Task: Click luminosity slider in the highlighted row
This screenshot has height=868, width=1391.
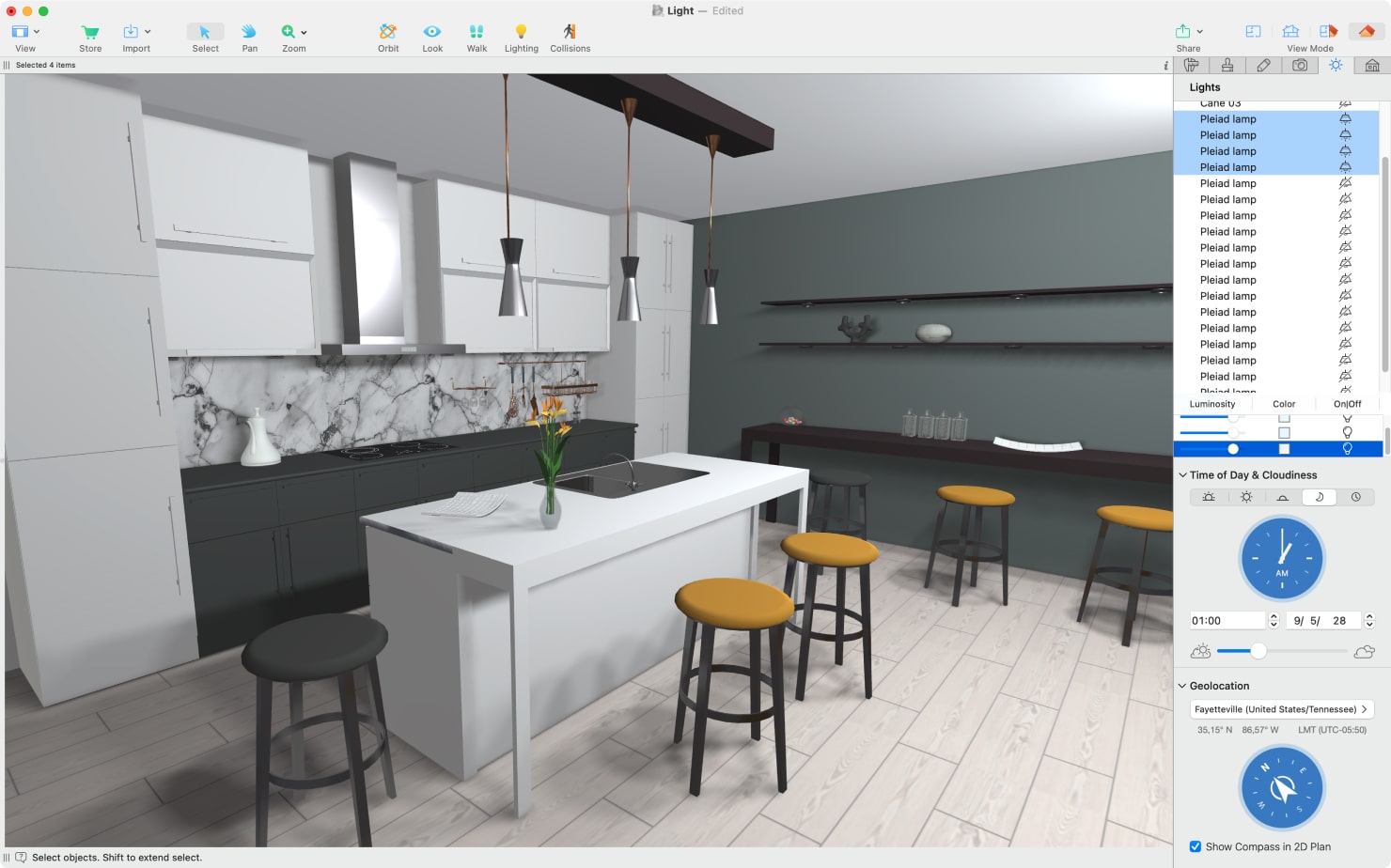Action: pos(1212,449)
